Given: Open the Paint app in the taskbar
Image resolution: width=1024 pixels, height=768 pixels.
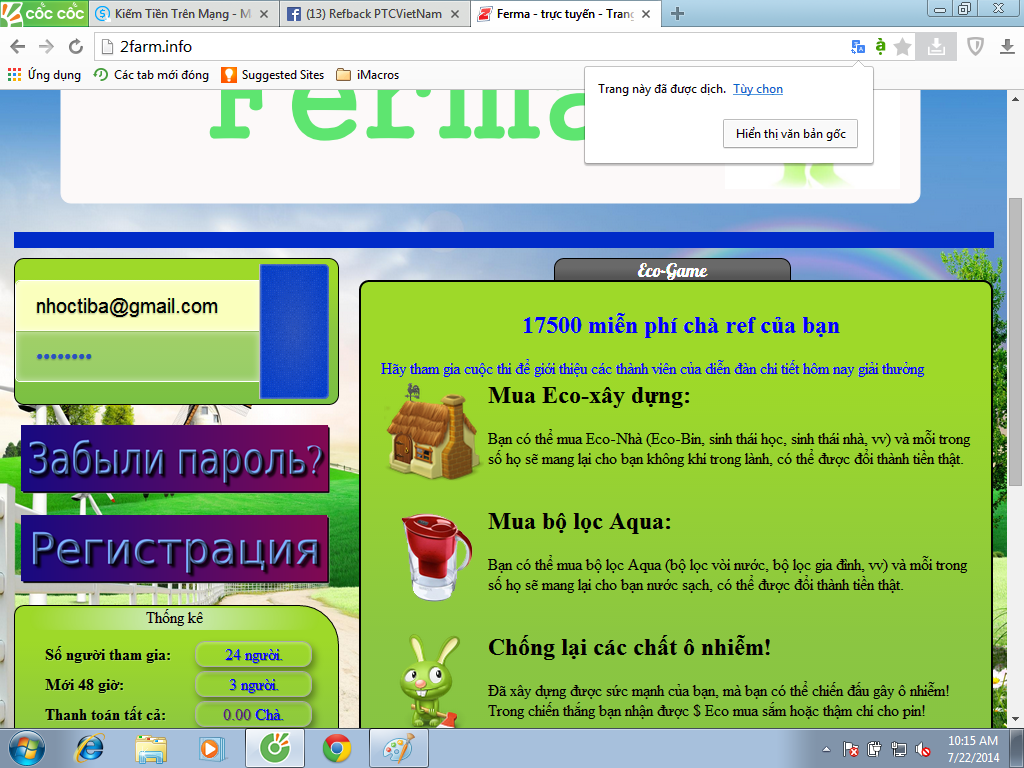Looking at the screenshot, I should (398, 748).
